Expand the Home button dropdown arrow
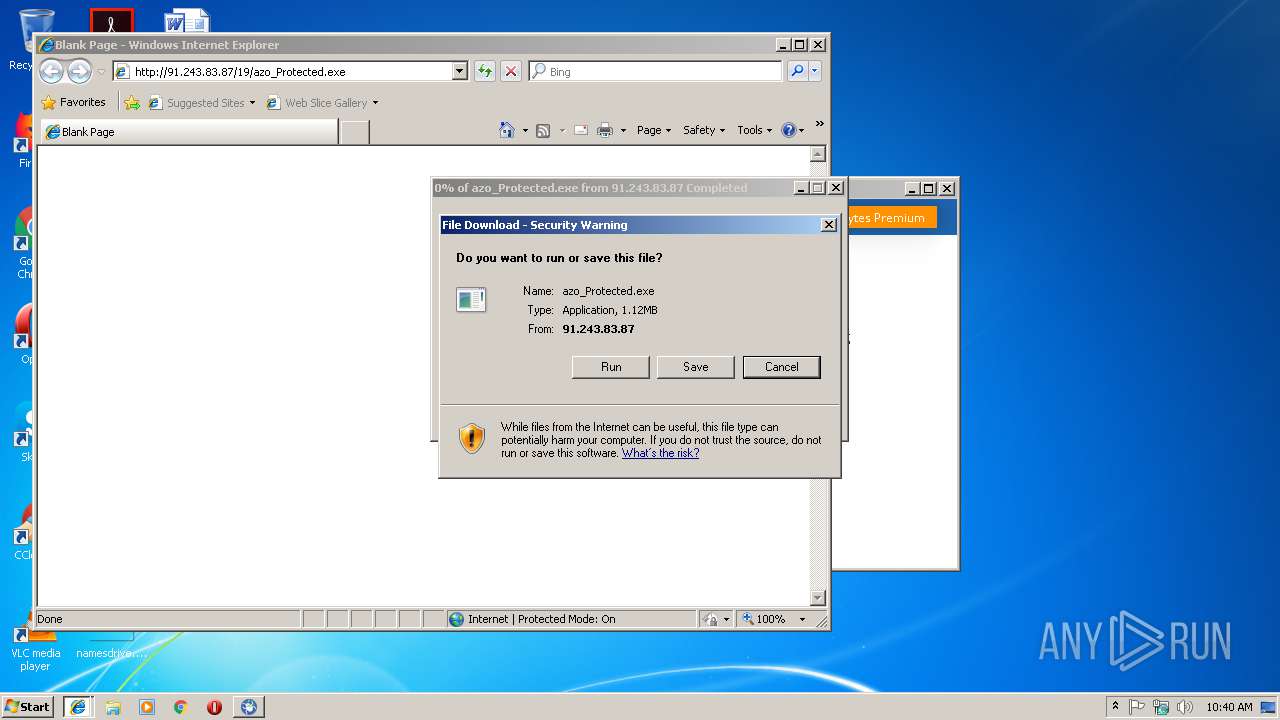Image resolution: width=1280 pixels, height=720 pixels. [x=525, y=131]
